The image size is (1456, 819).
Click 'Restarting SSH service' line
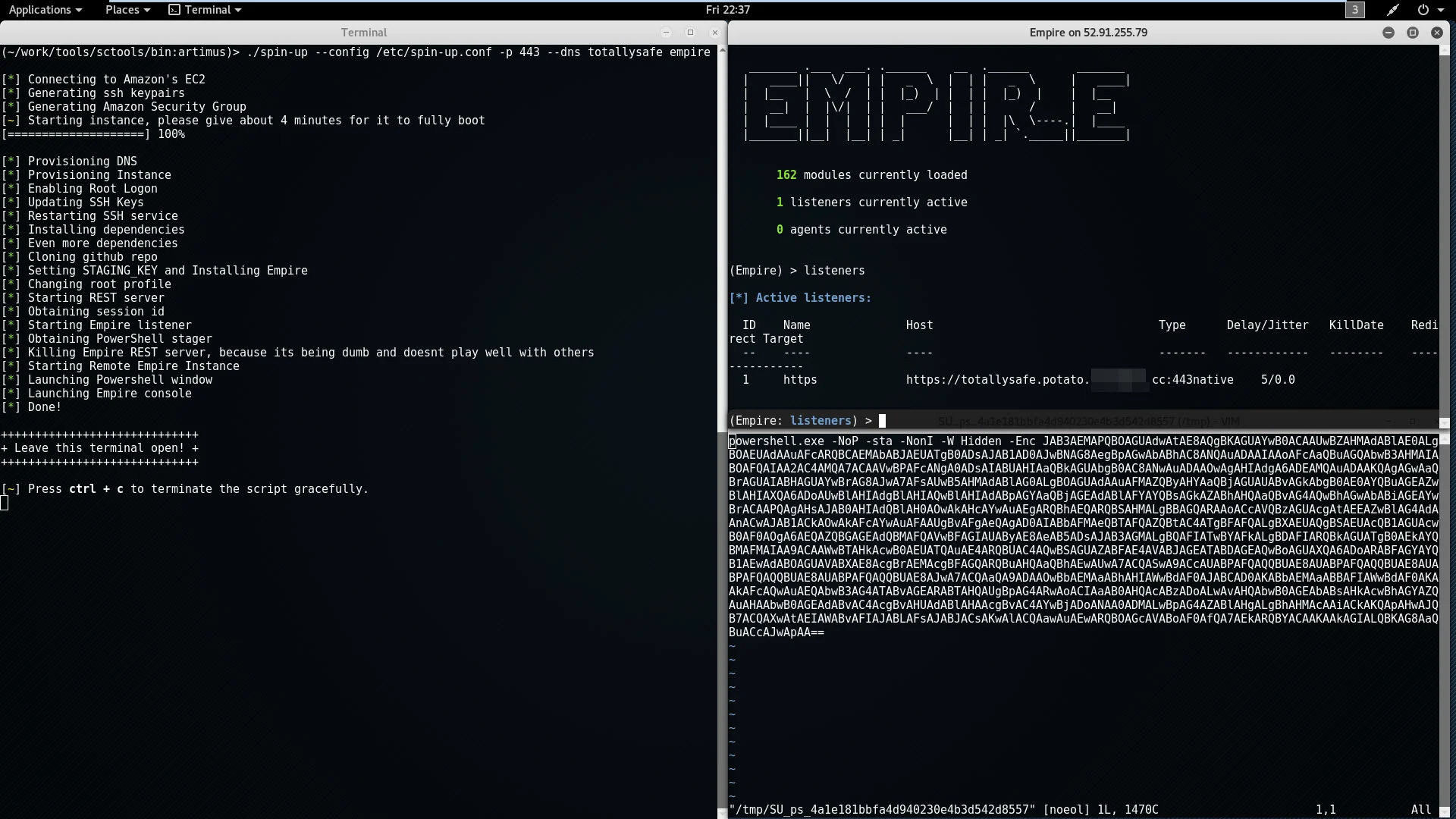coord(89,216)
